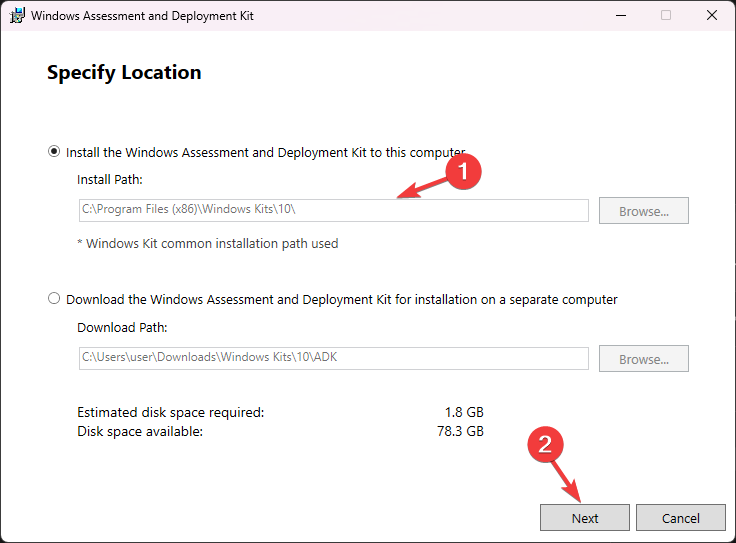
Task: Click 'Windows Kit common installation path used' note
Action: point(207,244)
